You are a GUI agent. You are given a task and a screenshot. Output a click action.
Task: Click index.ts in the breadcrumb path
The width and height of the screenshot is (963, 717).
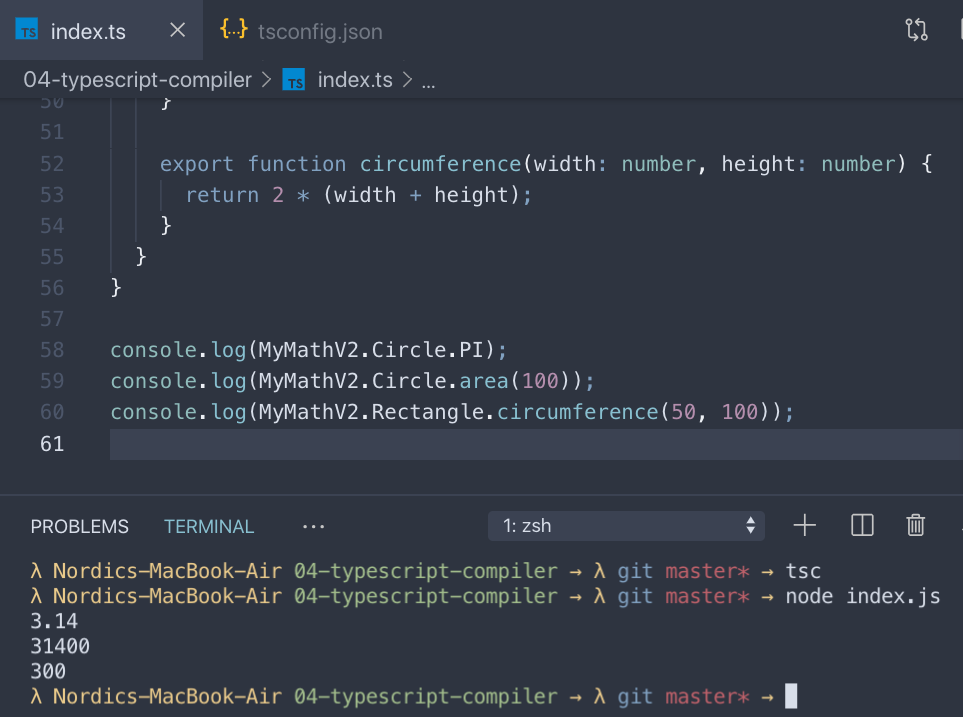[x=355, y=80]
